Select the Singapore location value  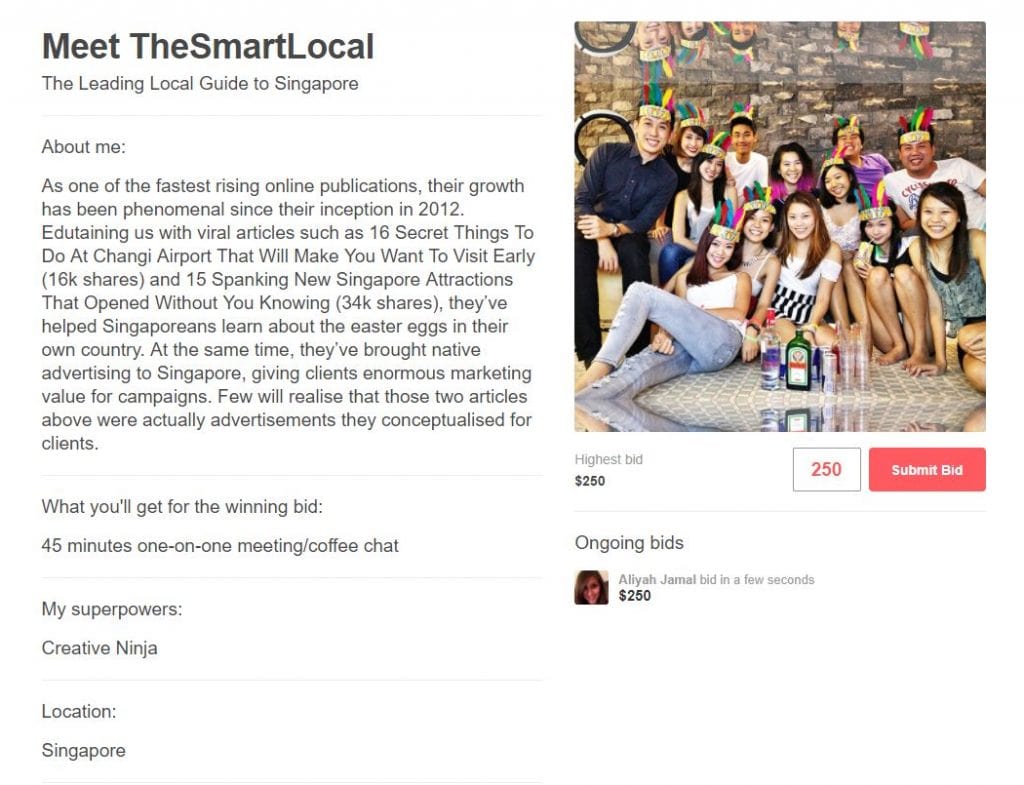(84, 750)
